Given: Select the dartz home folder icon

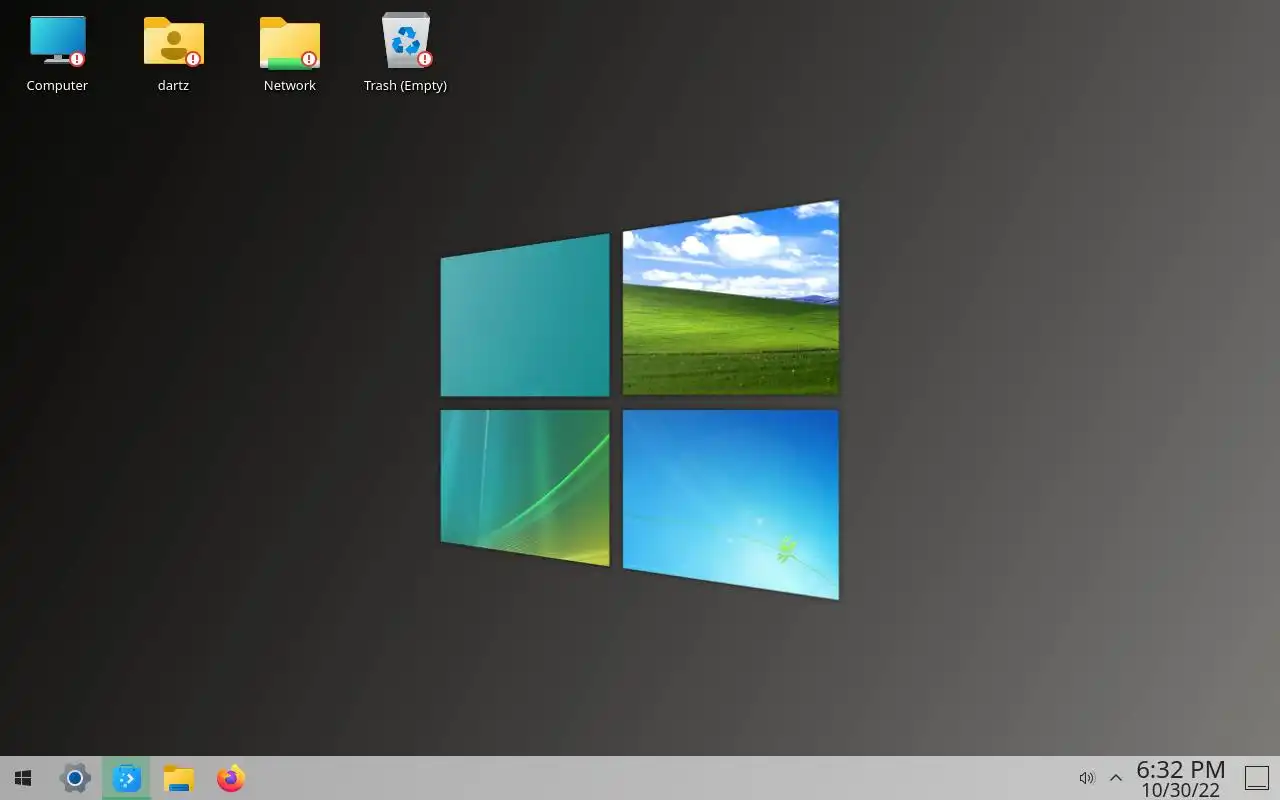Looking at the screenshot, I should point(173,40).
